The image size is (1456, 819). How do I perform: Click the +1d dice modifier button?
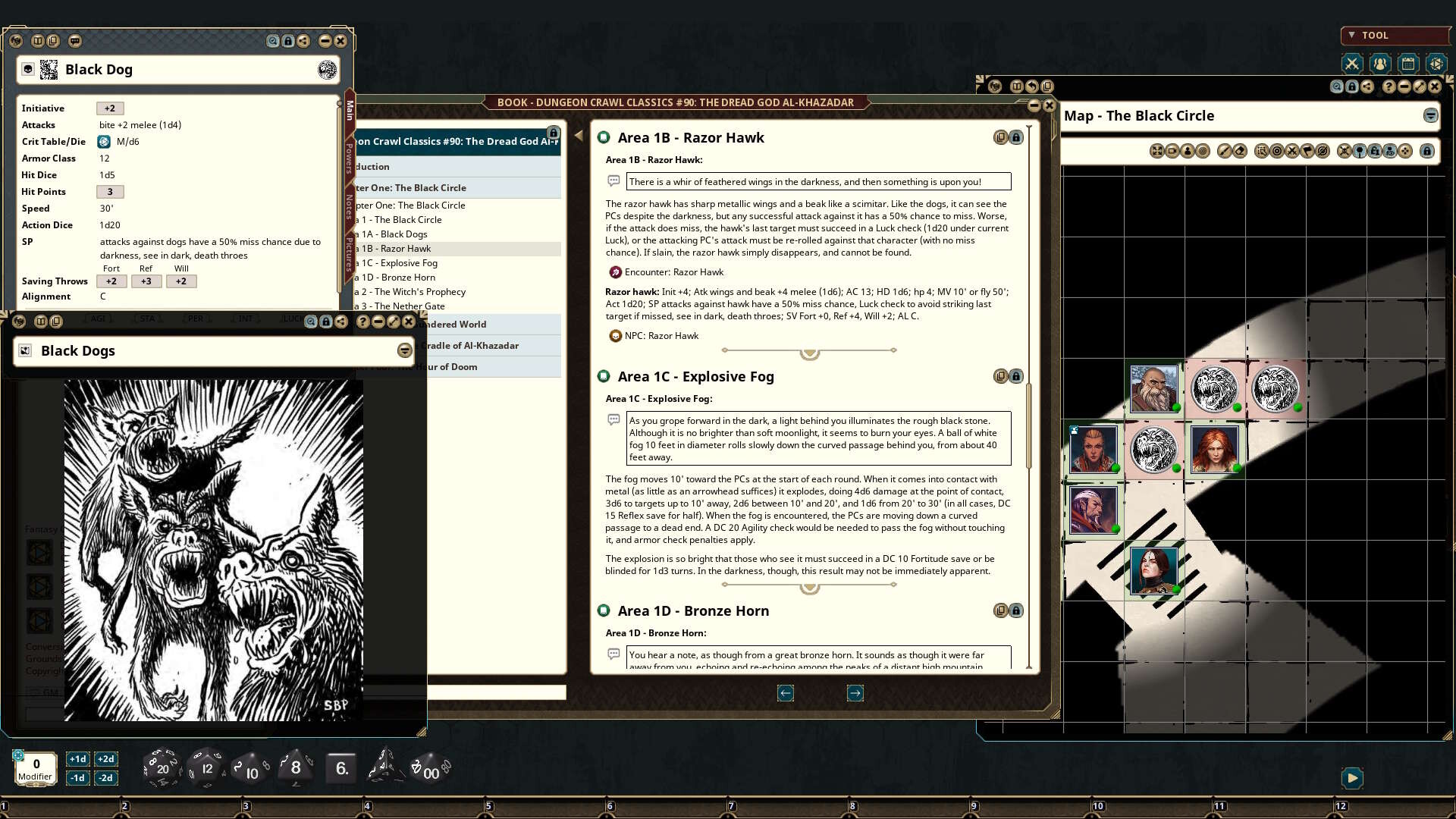click(78, 758)
